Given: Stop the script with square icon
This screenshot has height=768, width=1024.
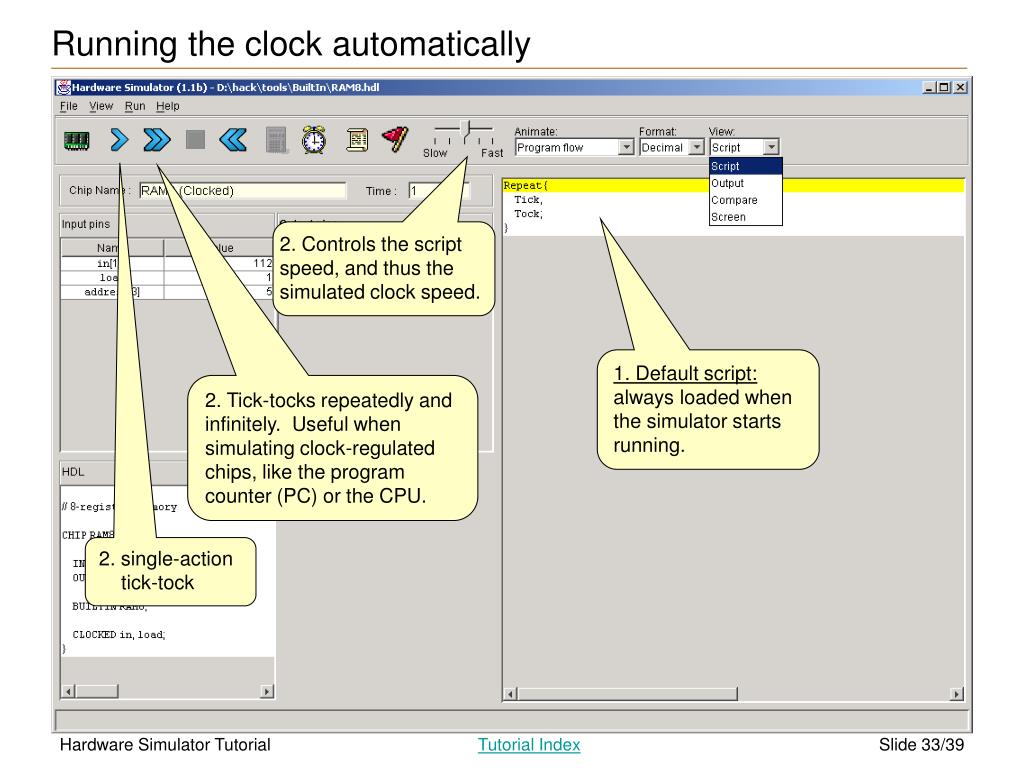Looking at the screenshot, I should tap(195, 139).
